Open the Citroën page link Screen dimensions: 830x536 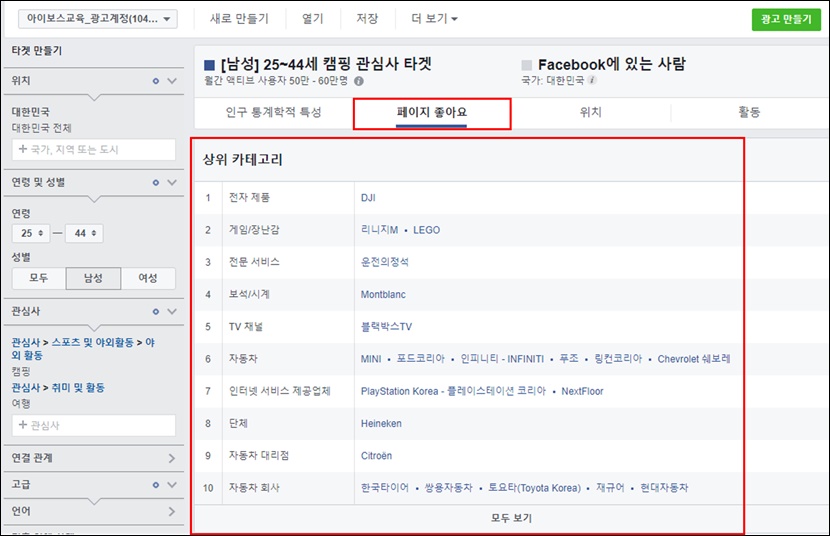click(x=376, y=456)
